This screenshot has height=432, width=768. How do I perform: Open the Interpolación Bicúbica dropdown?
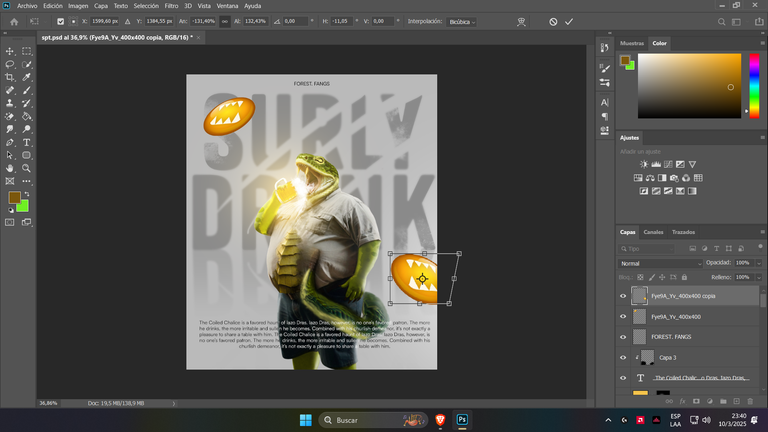(x=461, y=22)
